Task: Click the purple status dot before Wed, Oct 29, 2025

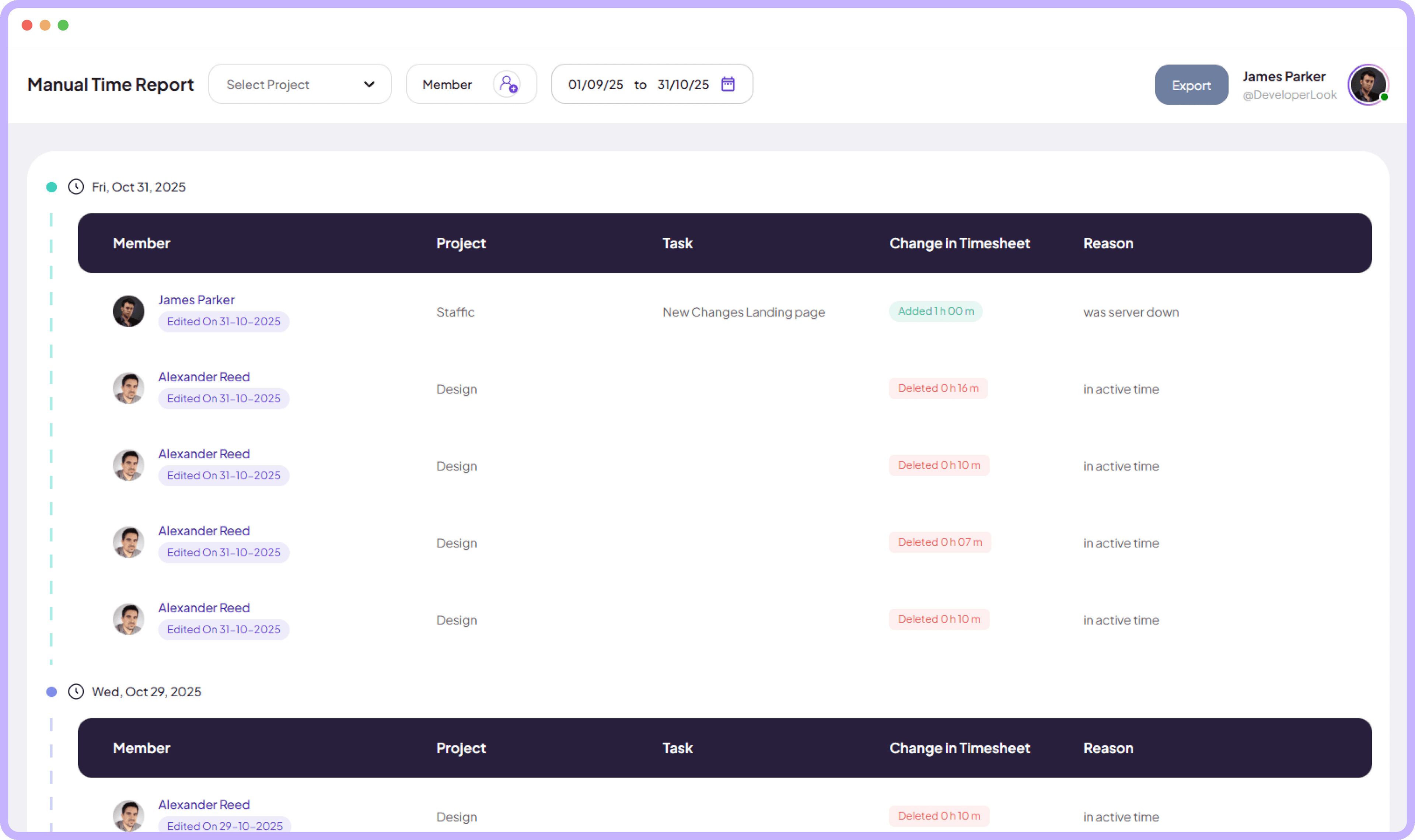Action: (x=51, y=691)
